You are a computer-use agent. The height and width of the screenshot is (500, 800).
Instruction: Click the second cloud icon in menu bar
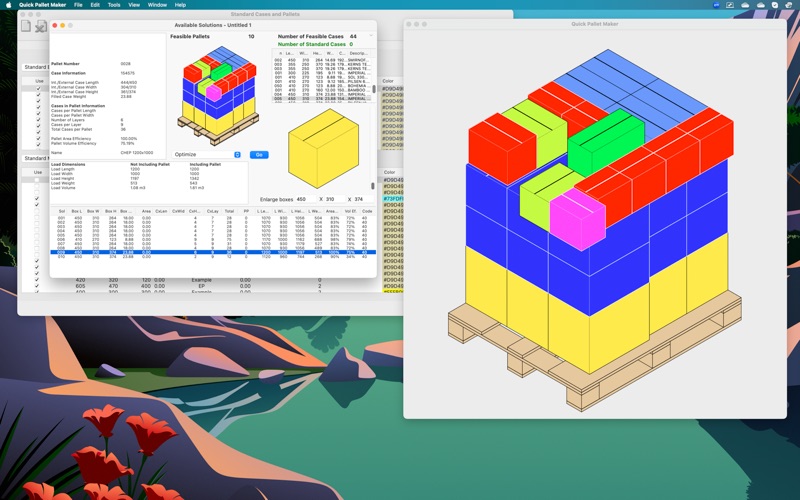[x=761, y=5]
